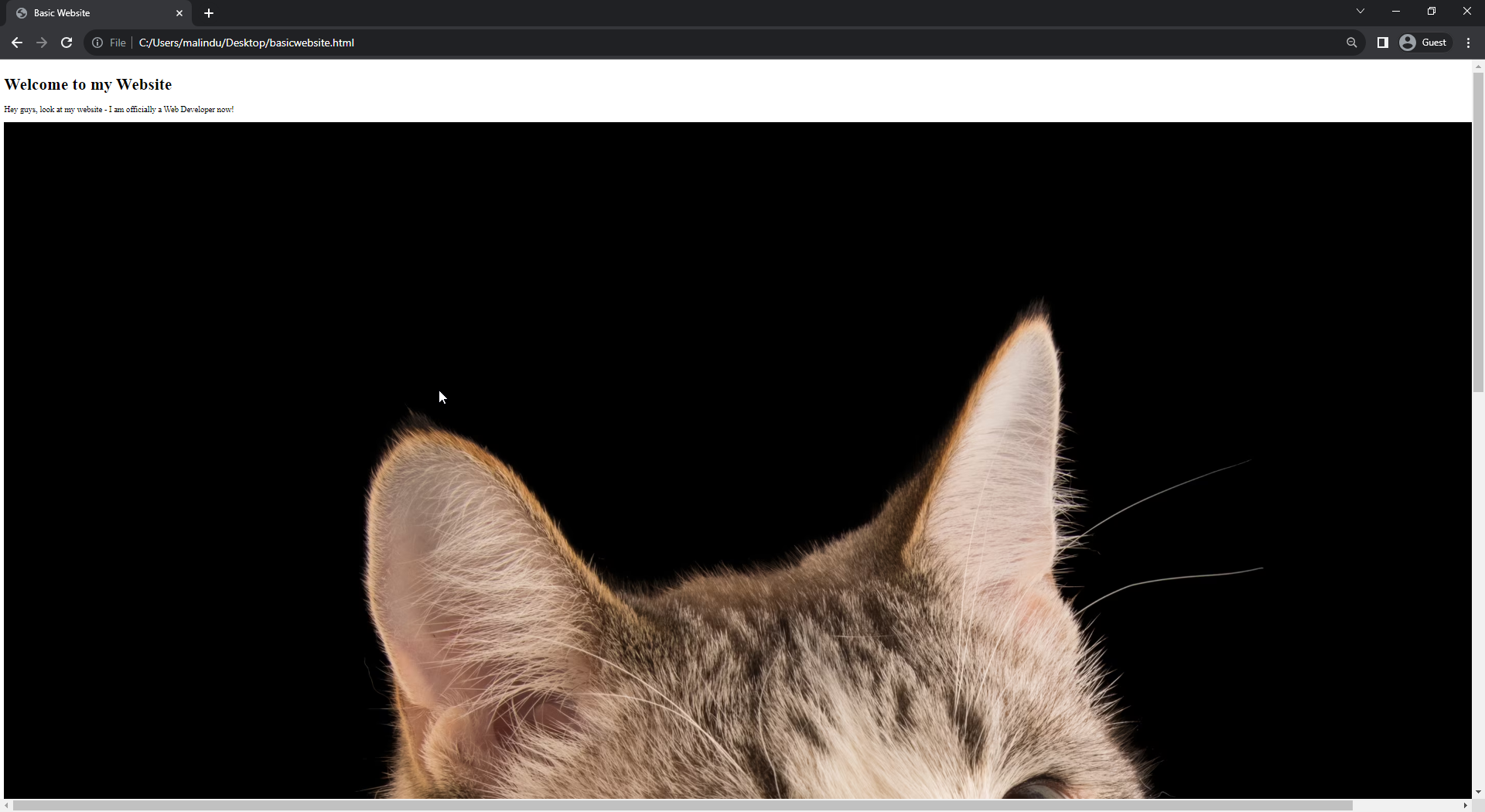Click the vertical scrollbar up arrow
Screen dimensions: 1485x812
(x=1478, y=67)
